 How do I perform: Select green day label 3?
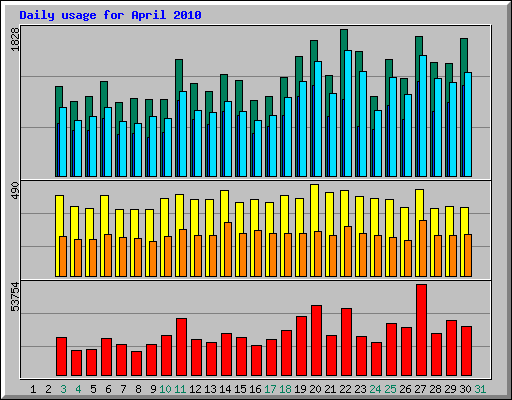63,389
